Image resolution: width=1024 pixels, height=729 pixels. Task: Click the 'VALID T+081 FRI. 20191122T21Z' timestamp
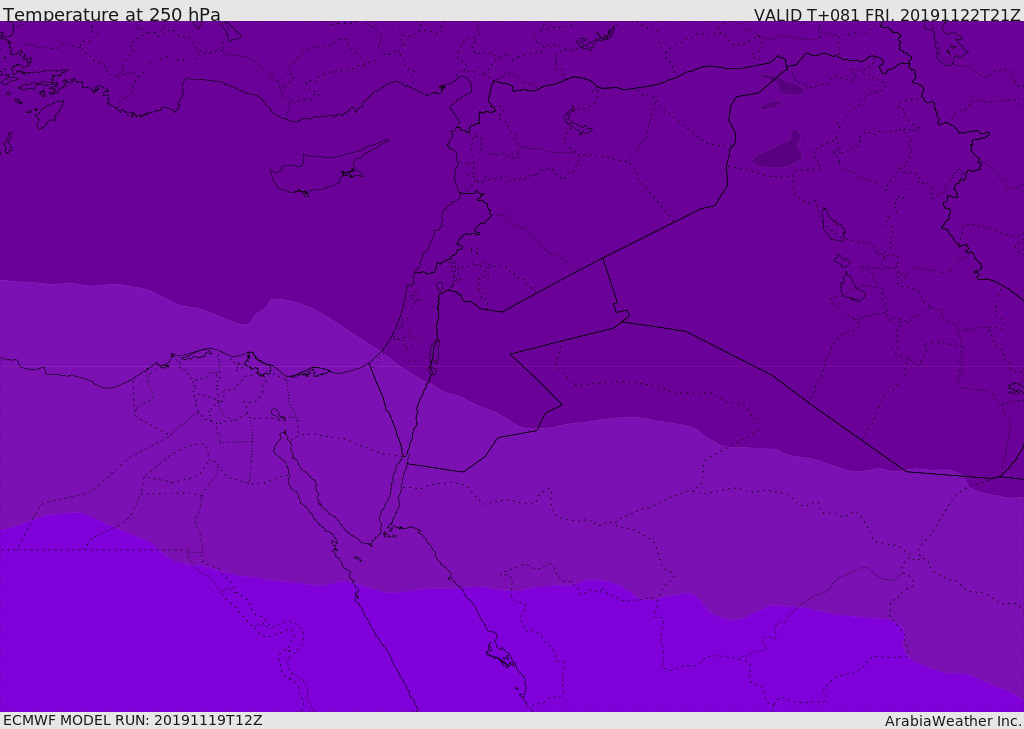887,14
